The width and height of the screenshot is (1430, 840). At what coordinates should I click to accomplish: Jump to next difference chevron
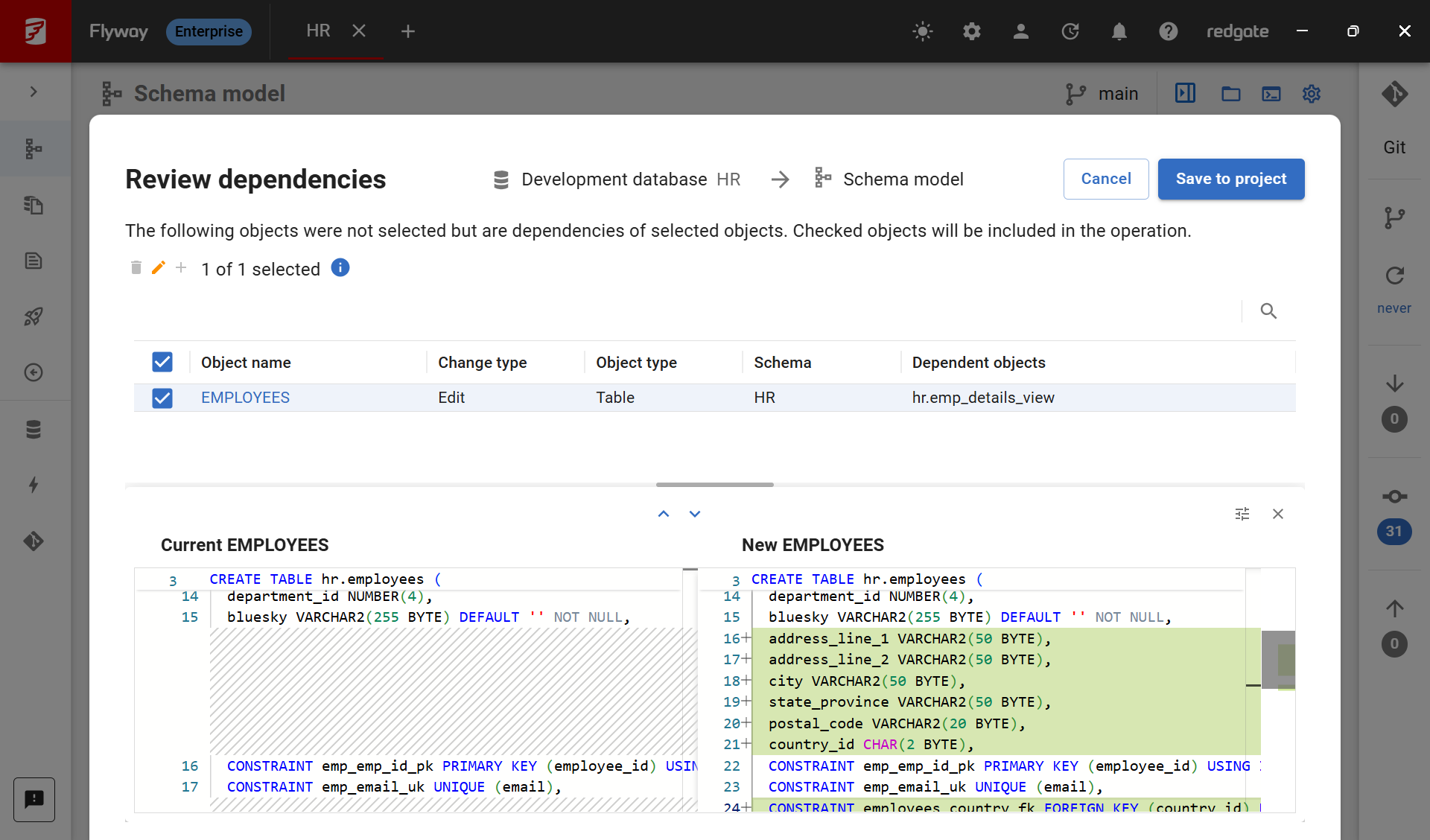(695, 514)
